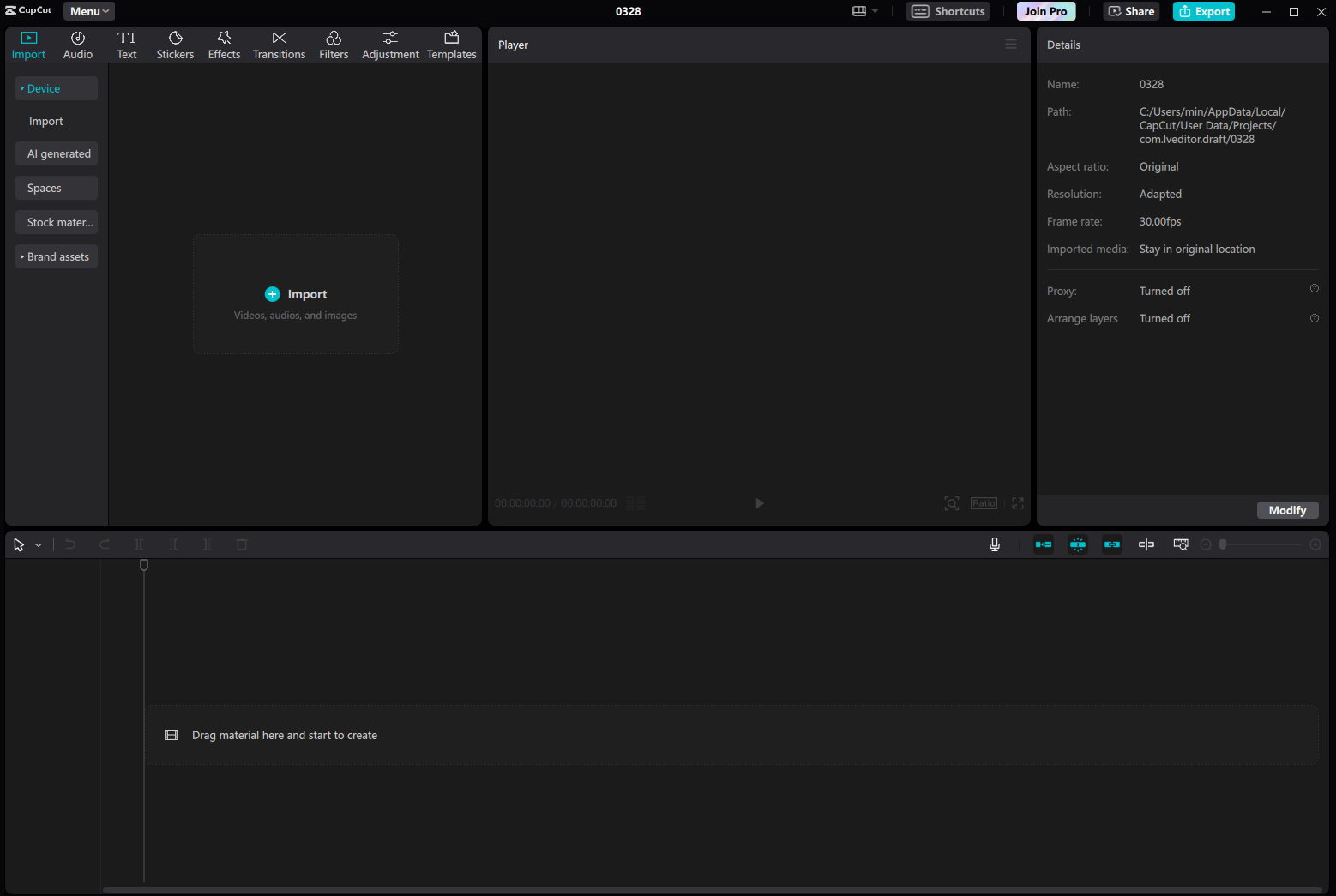The image size is (1336, 896).
Task: Select Import under Device in the sidebar
Action: 46,121
